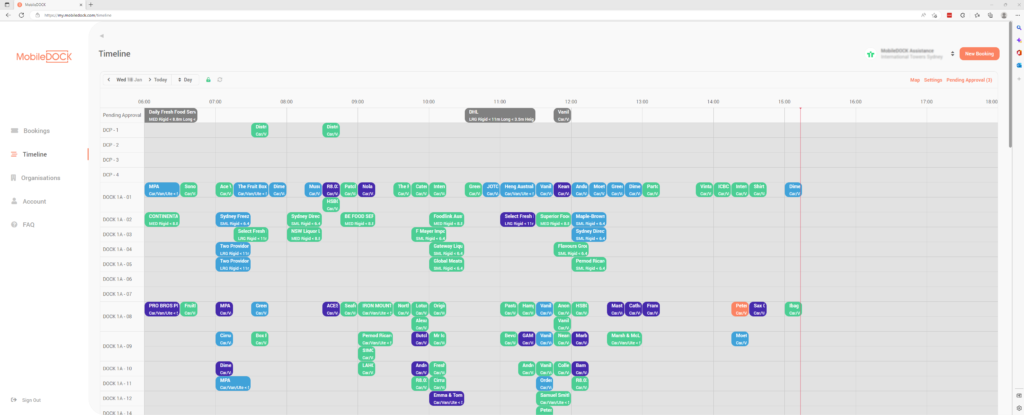This screenshot has width=1024, height=415.
Task: Open the orange Pete booking on DOCK 1A-08
Action: coord(740,309)
